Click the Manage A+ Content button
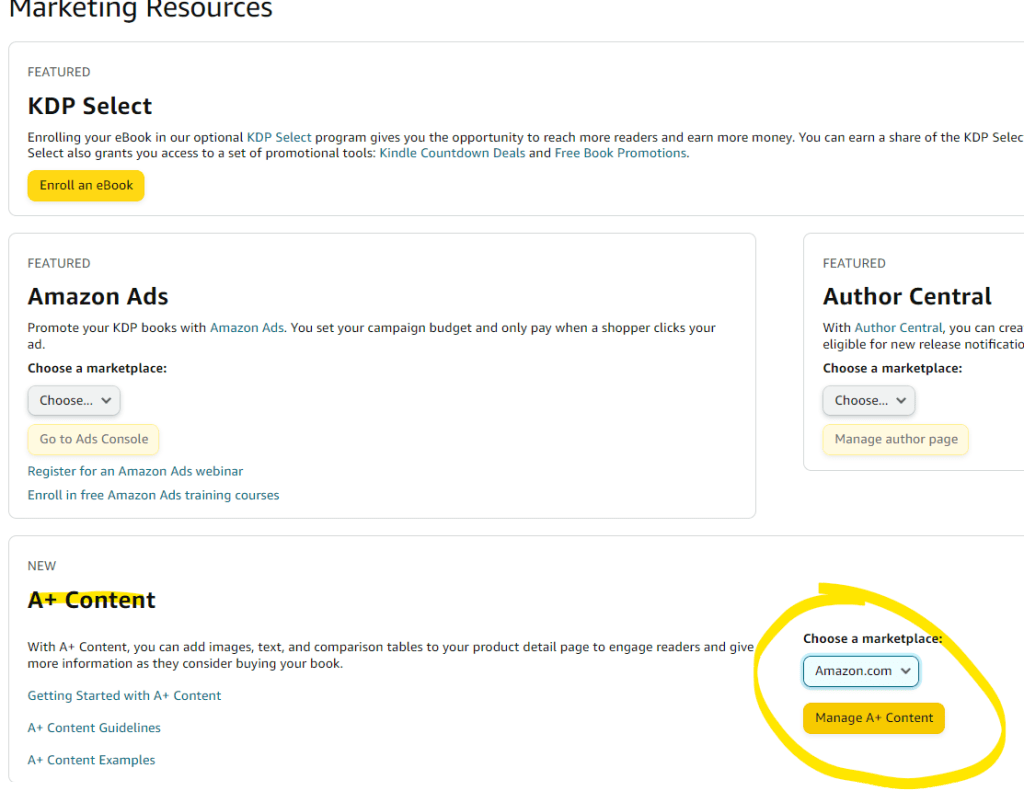Viewport: 1024px width, 791px height. (x=874, y=718)
